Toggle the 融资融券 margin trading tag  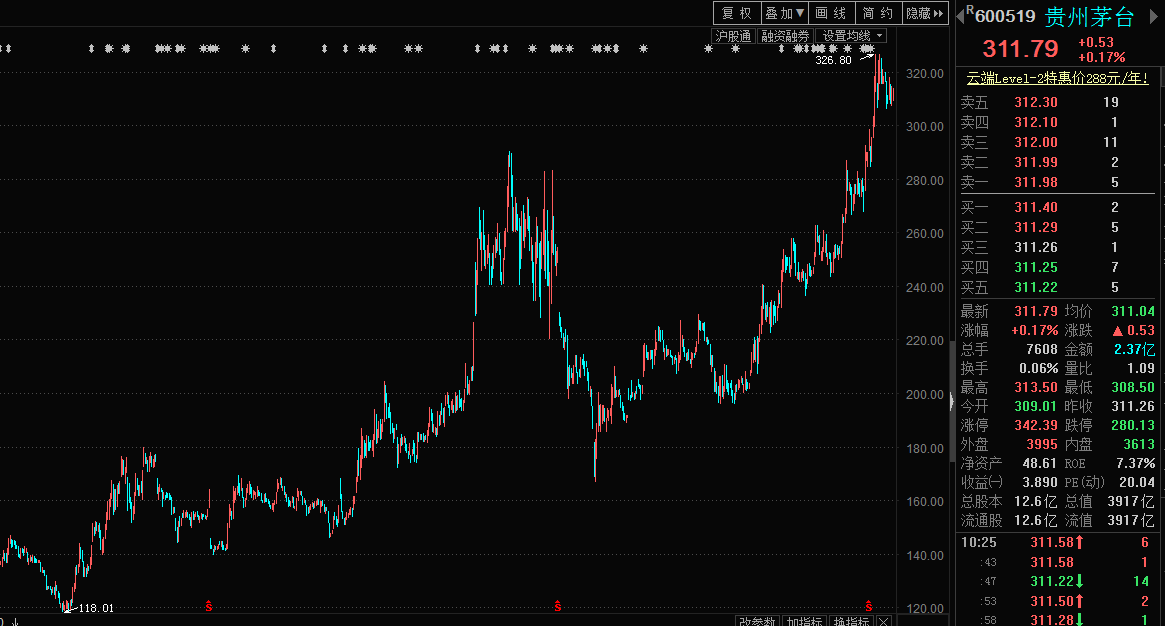pos(785,36)
